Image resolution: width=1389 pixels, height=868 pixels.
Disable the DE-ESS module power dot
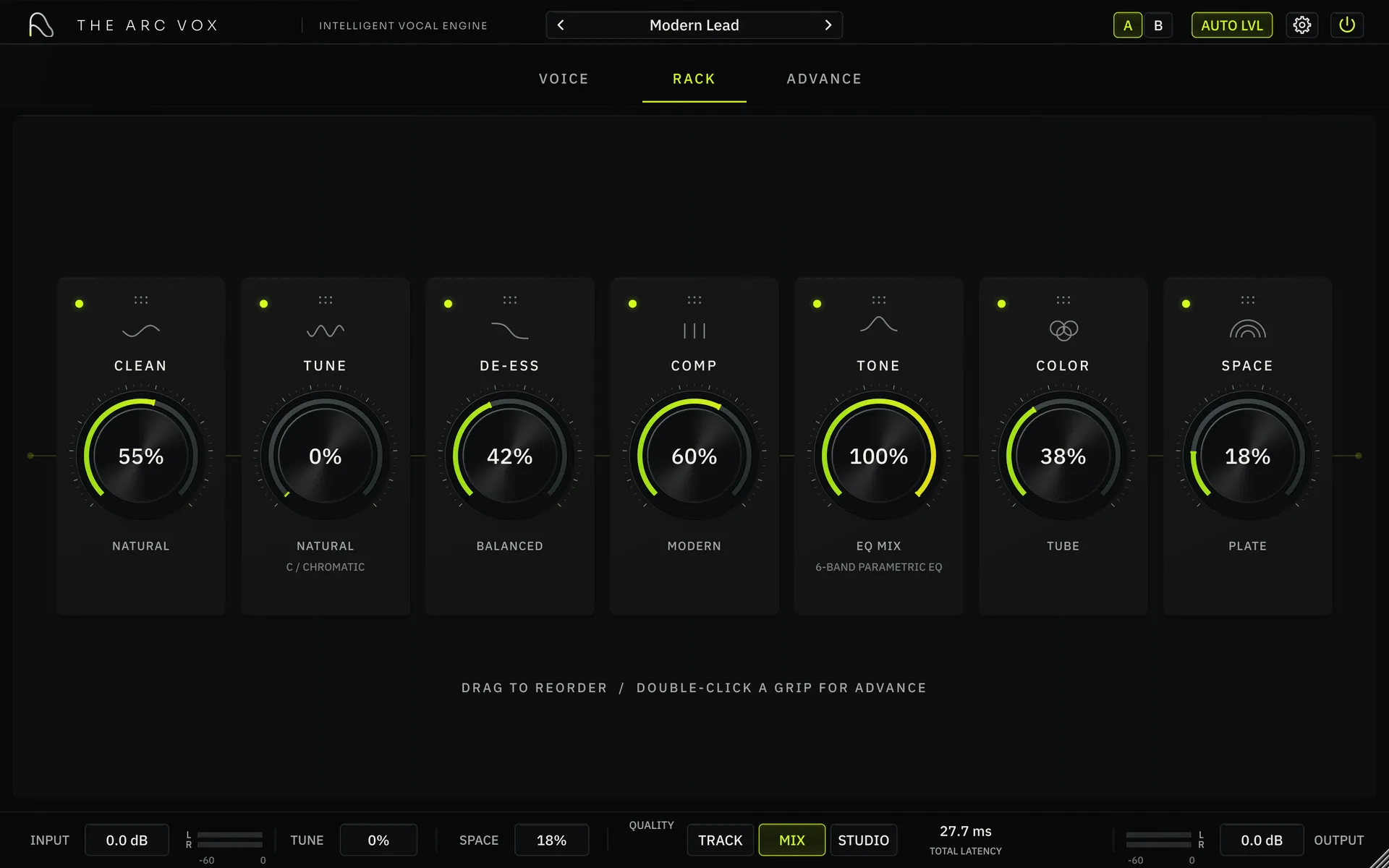[x=449, y=304]
